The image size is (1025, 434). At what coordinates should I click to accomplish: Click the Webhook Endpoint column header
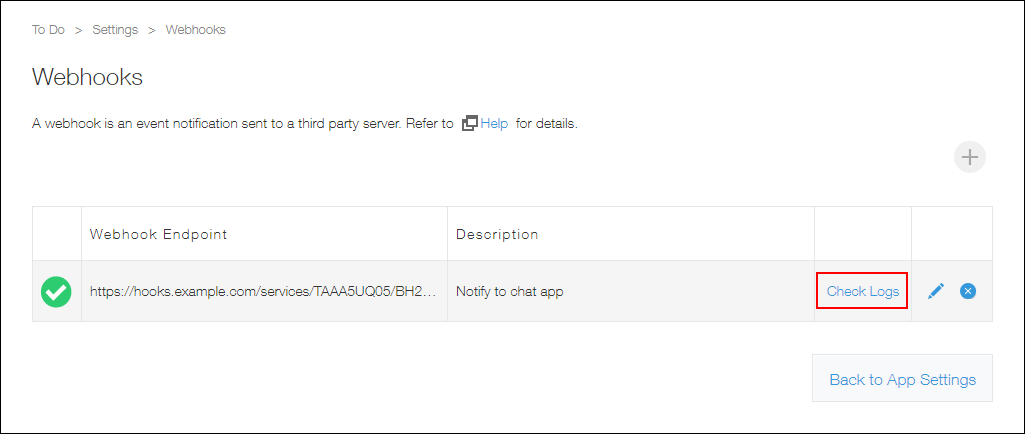pyautogui.click(x=159, y=234)
